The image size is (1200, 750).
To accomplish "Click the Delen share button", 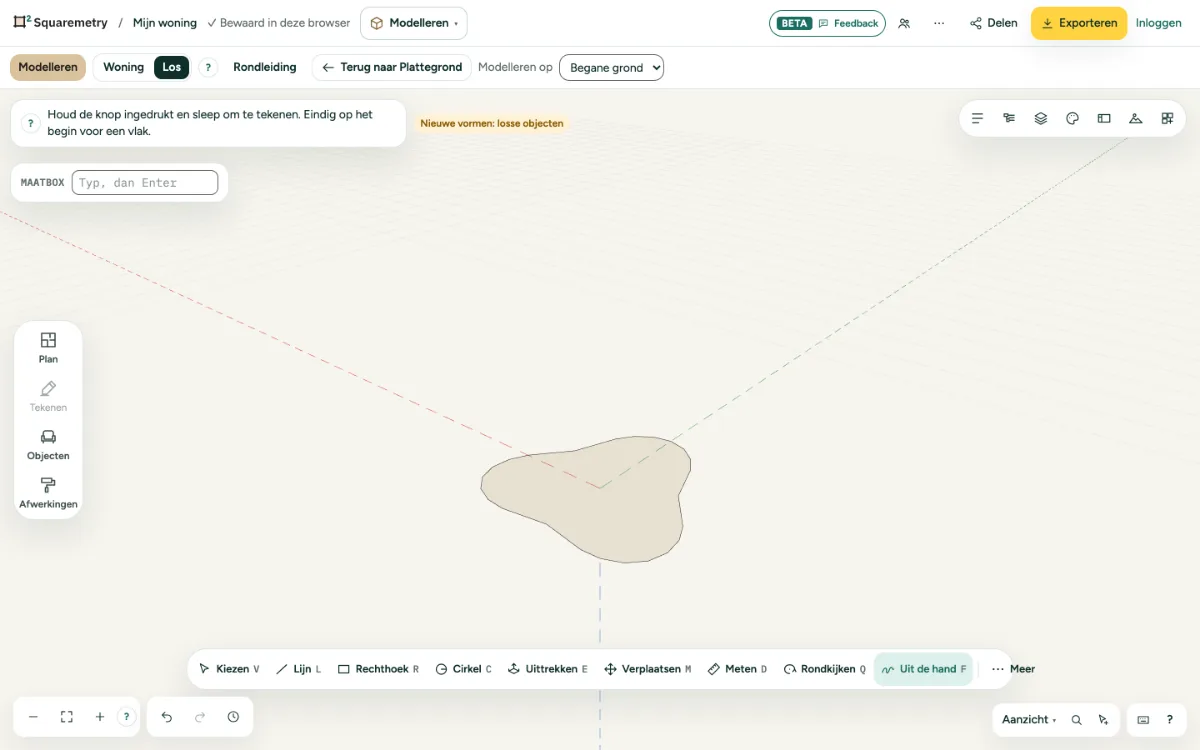I will 994,23.
